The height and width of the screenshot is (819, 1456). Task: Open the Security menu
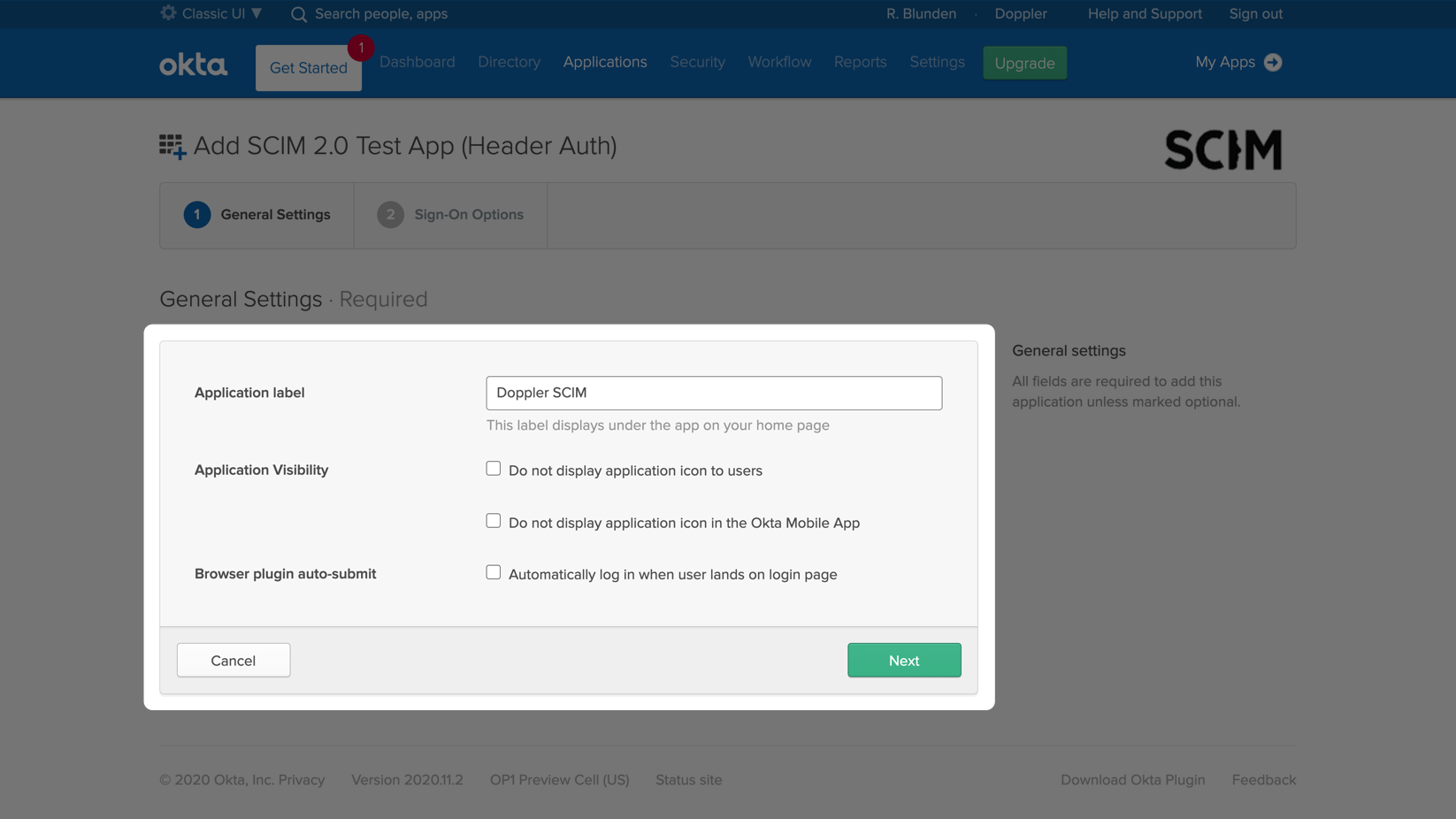coord(697,62)
